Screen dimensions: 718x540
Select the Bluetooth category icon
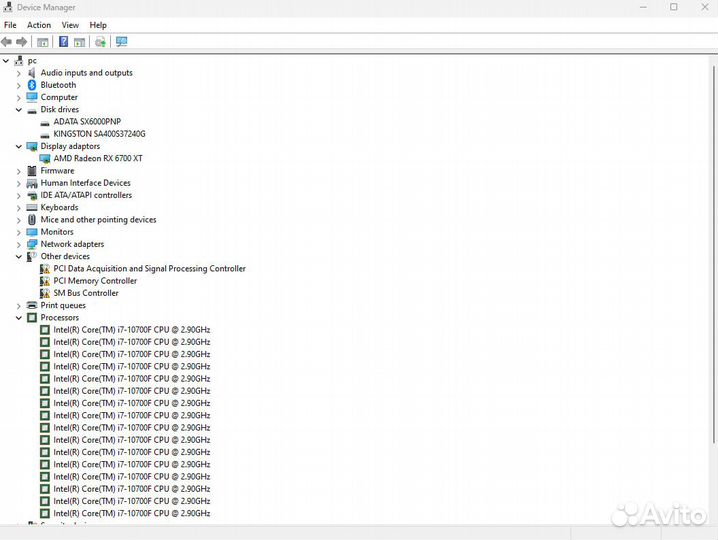[32, 85]
